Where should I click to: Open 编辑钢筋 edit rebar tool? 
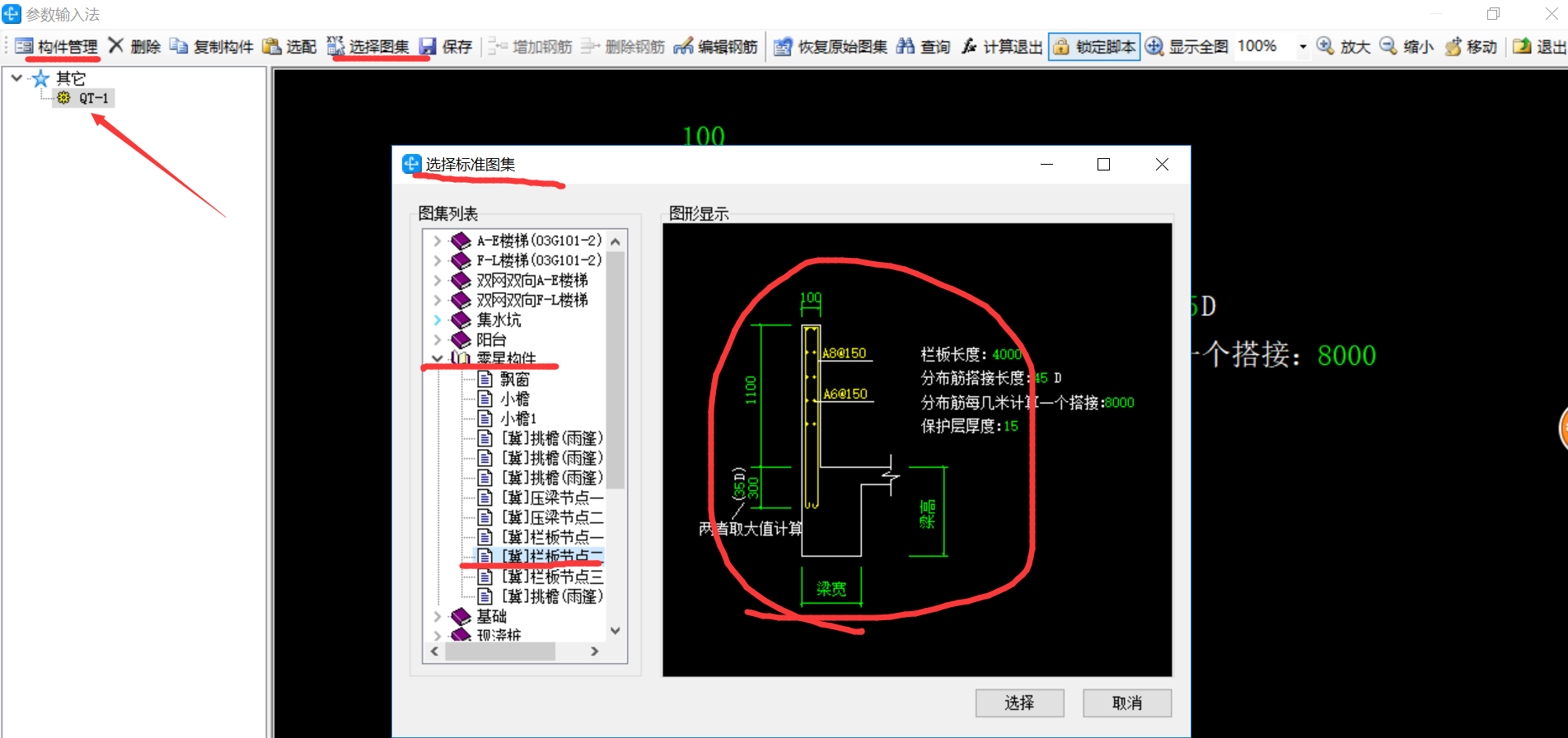click(x=715, y=46)
